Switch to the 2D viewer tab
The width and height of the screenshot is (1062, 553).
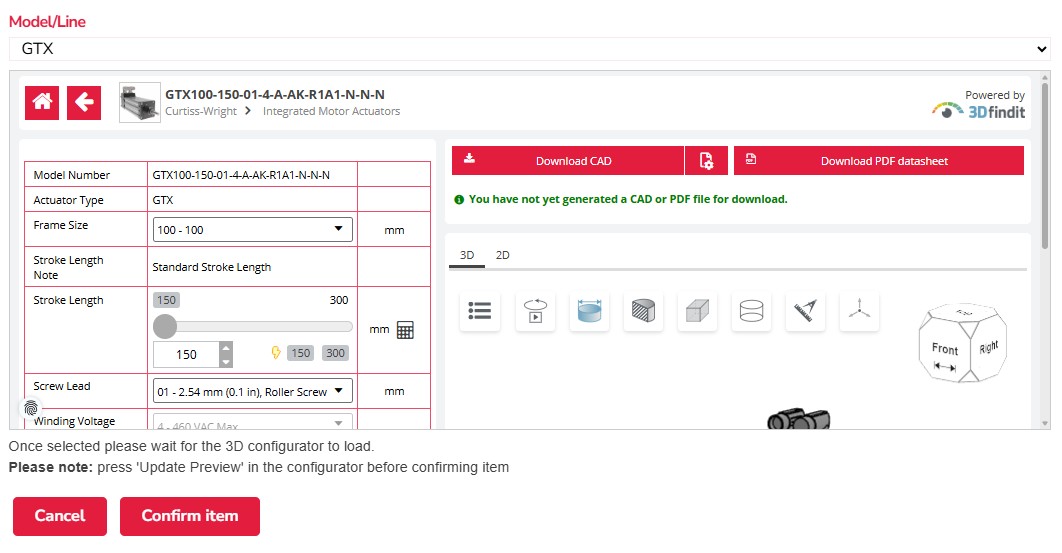pyautogui.click(x=503, y=255)
